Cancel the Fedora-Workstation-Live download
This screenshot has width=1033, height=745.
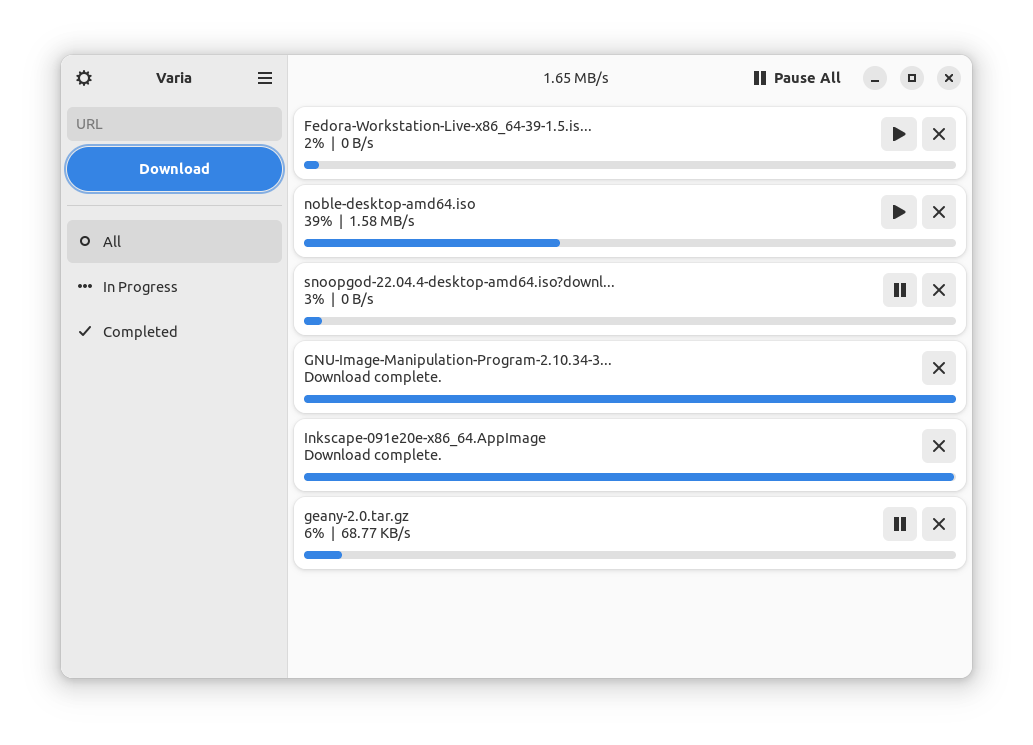938,133
